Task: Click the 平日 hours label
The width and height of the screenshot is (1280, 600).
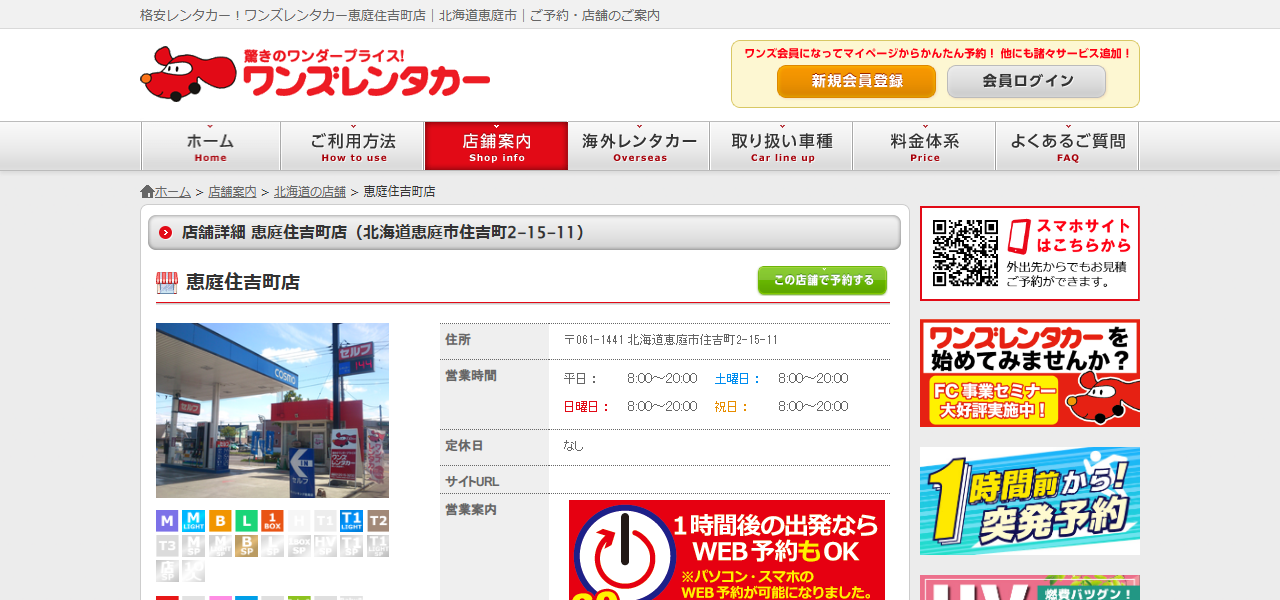Action: [x=581, y=379]
